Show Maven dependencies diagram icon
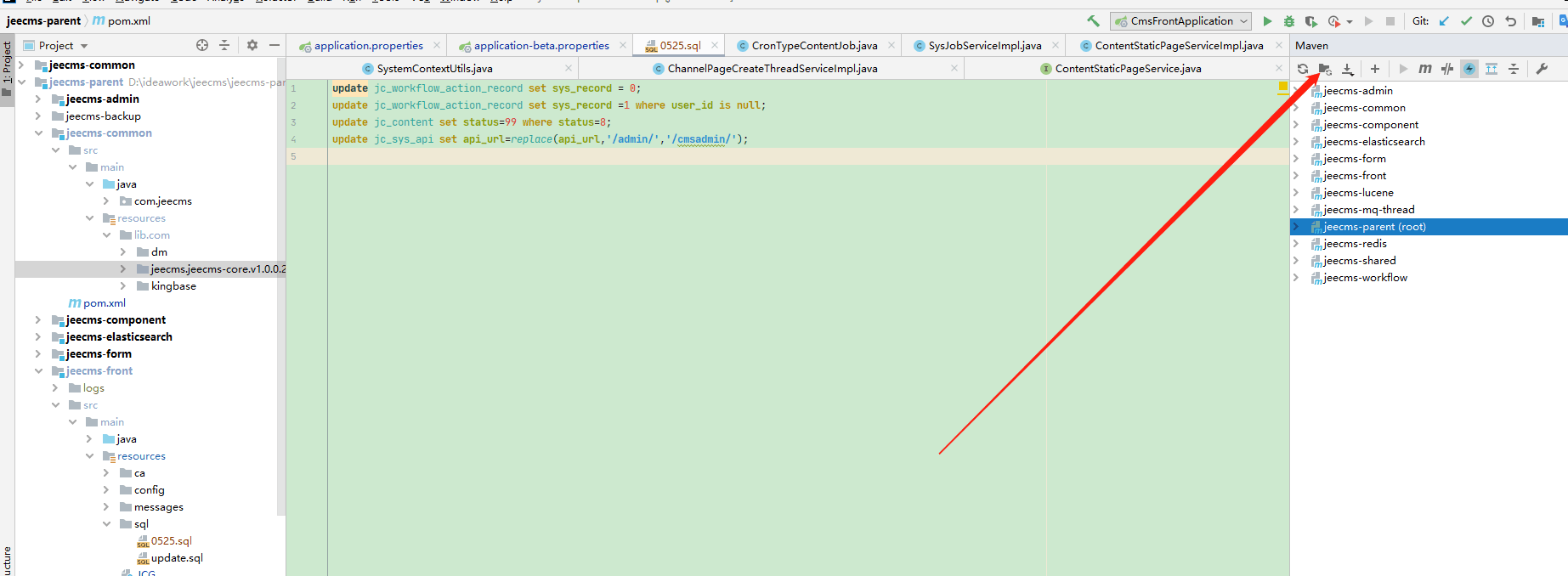Viewport: 1568px width, 576px height. 1492,69
